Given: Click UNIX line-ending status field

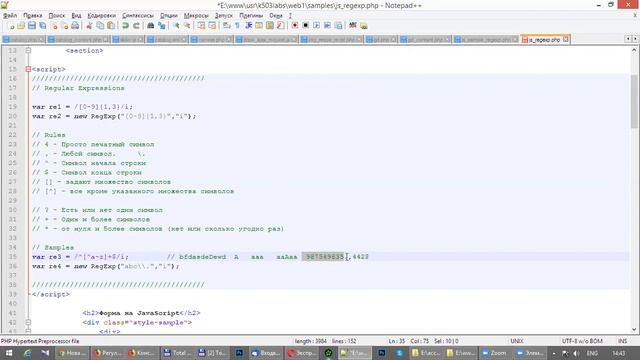Looking at the screenshot, I should 517,341.
